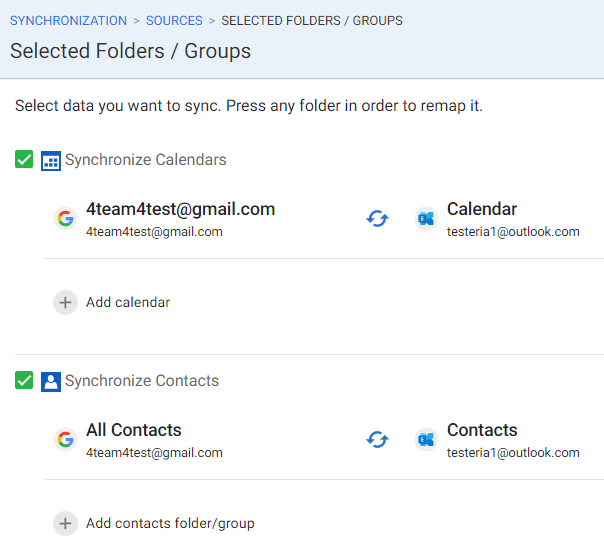Remap the Outlook Contacts target folder
This screenshot has height=545, width=604.
(x=482, y=431)
